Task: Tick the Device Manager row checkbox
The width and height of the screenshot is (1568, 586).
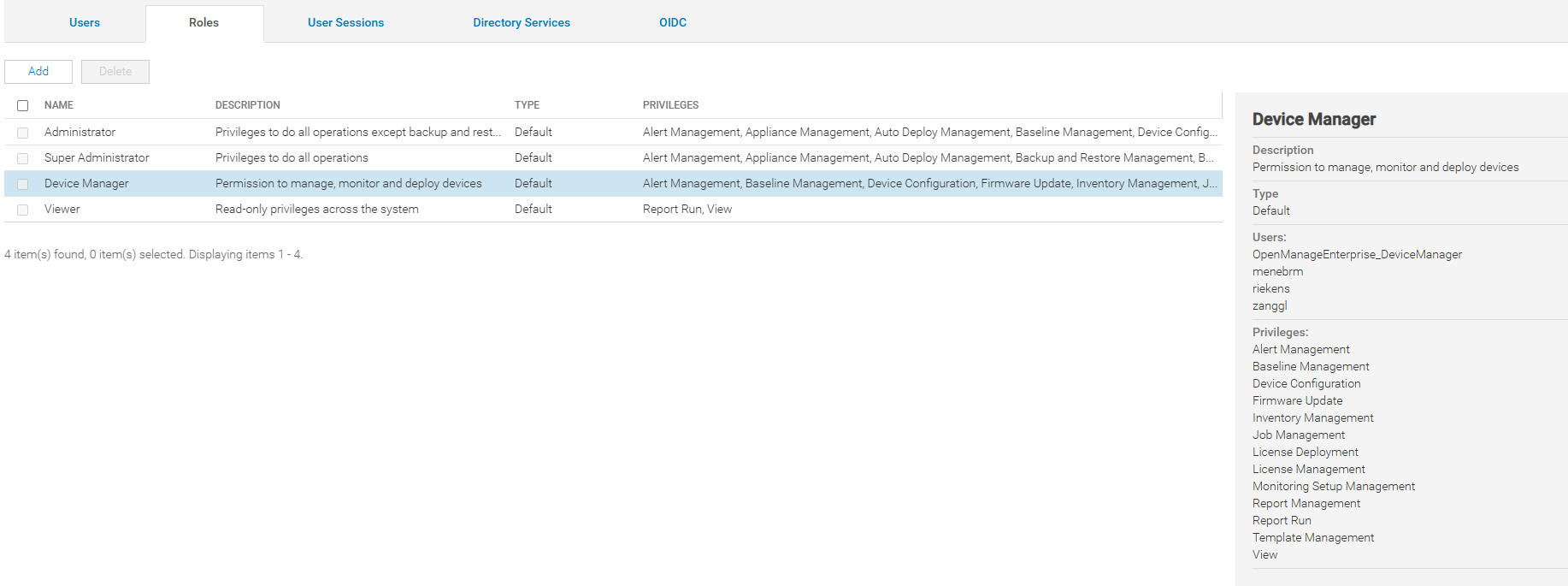Action: (x=23, y=184)
